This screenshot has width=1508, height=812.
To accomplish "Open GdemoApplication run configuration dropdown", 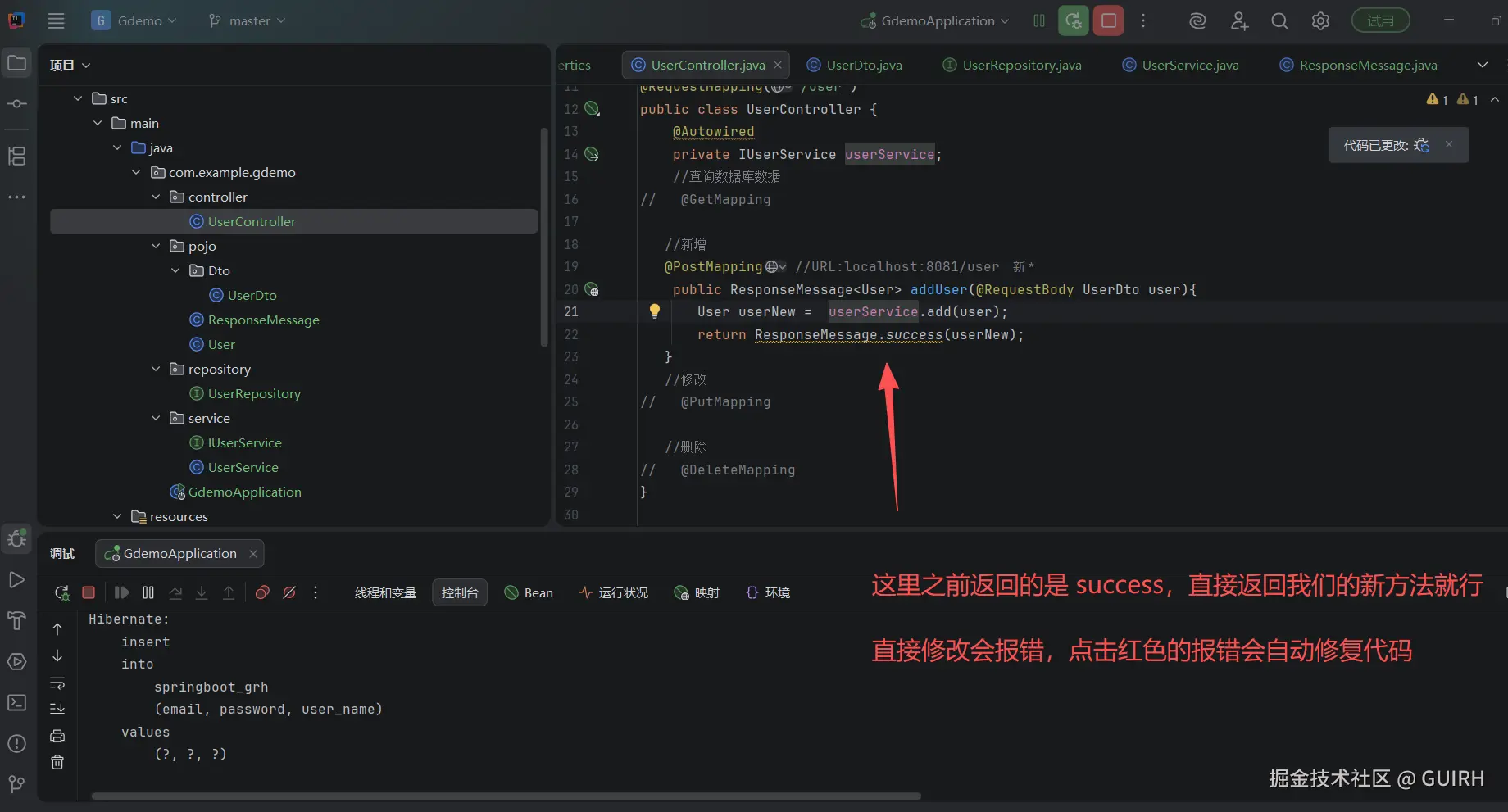I will tap(935, 21).
